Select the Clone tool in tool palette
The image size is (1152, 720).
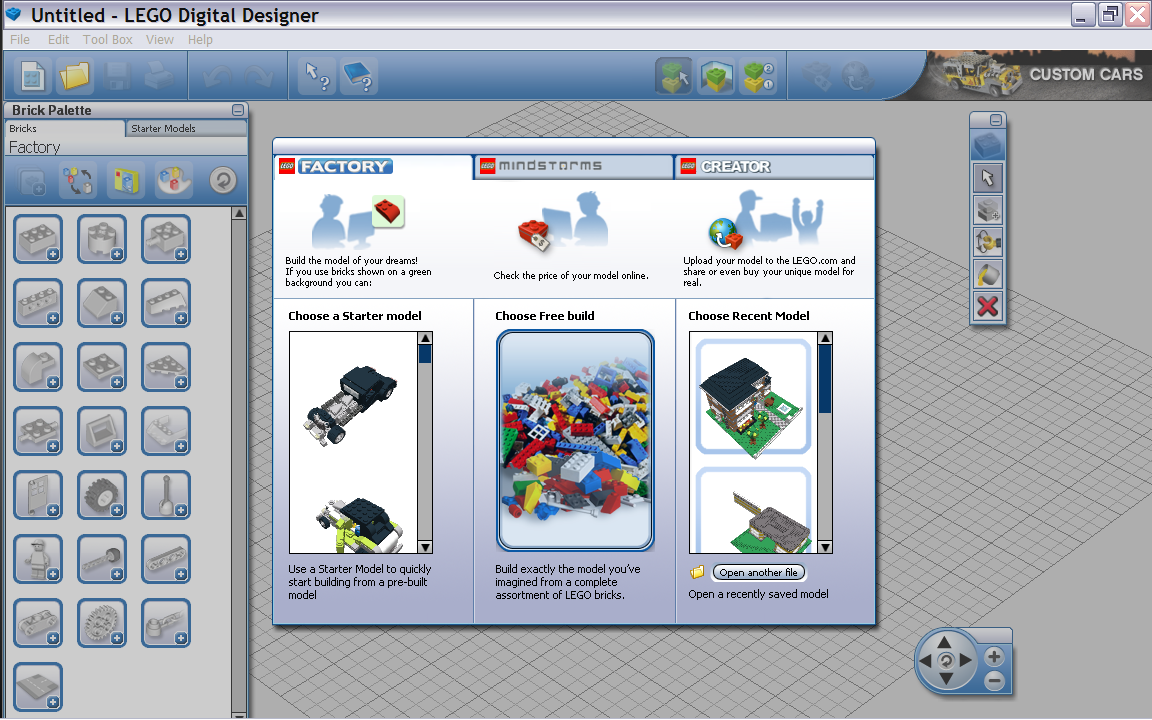click(x=987, y=210)
